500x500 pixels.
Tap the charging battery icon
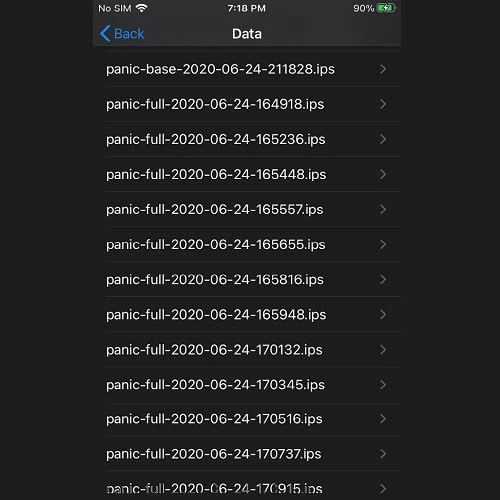pos(386,8)
